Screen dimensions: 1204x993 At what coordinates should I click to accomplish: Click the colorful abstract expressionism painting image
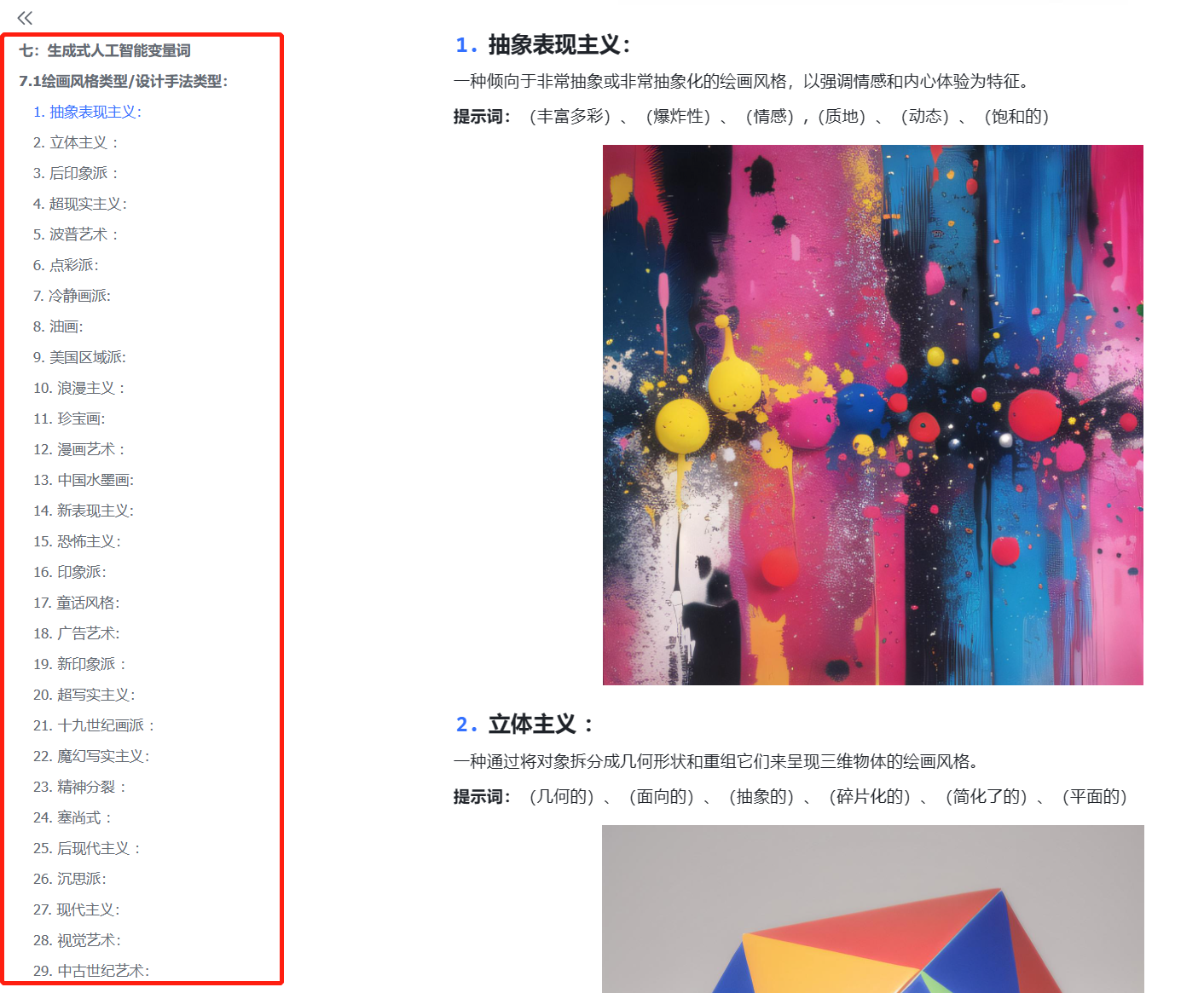873,415
